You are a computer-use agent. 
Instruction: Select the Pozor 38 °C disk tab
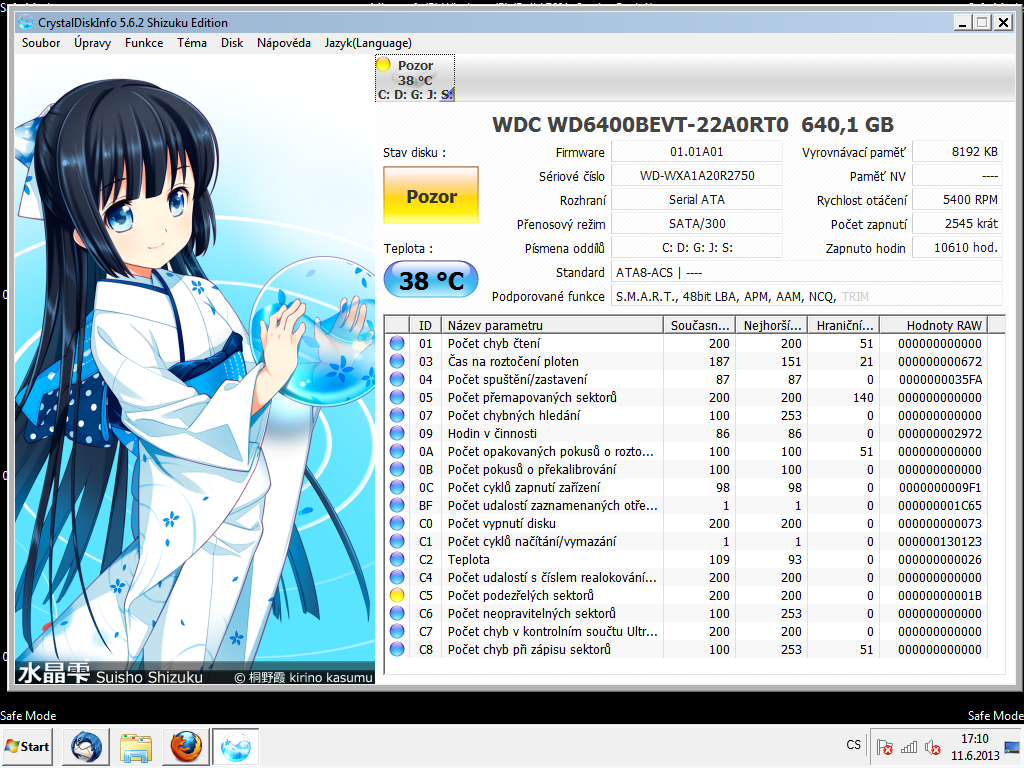(415, 79)
